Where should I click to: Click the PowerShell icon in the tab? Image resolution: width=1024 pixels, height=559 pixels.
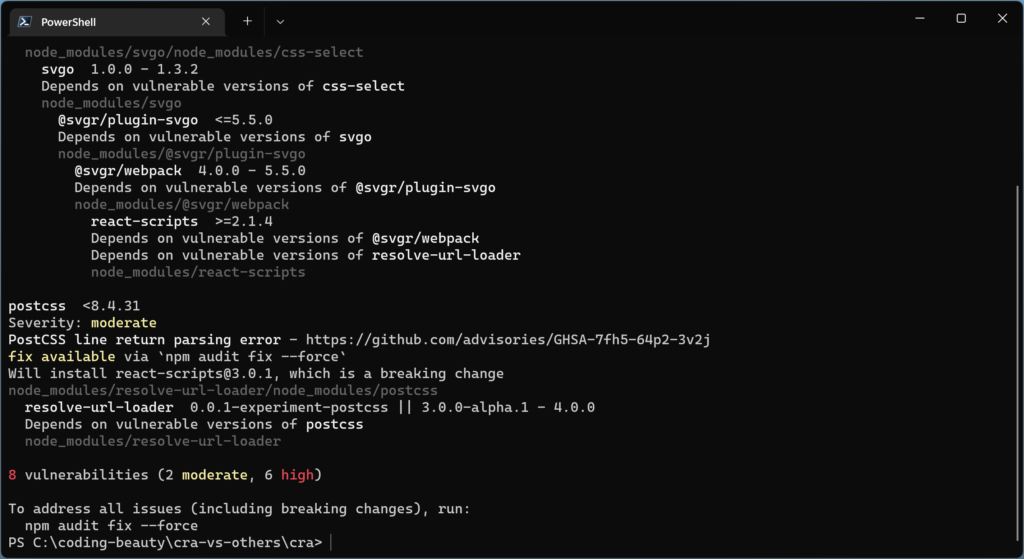[x=25, y=21]
